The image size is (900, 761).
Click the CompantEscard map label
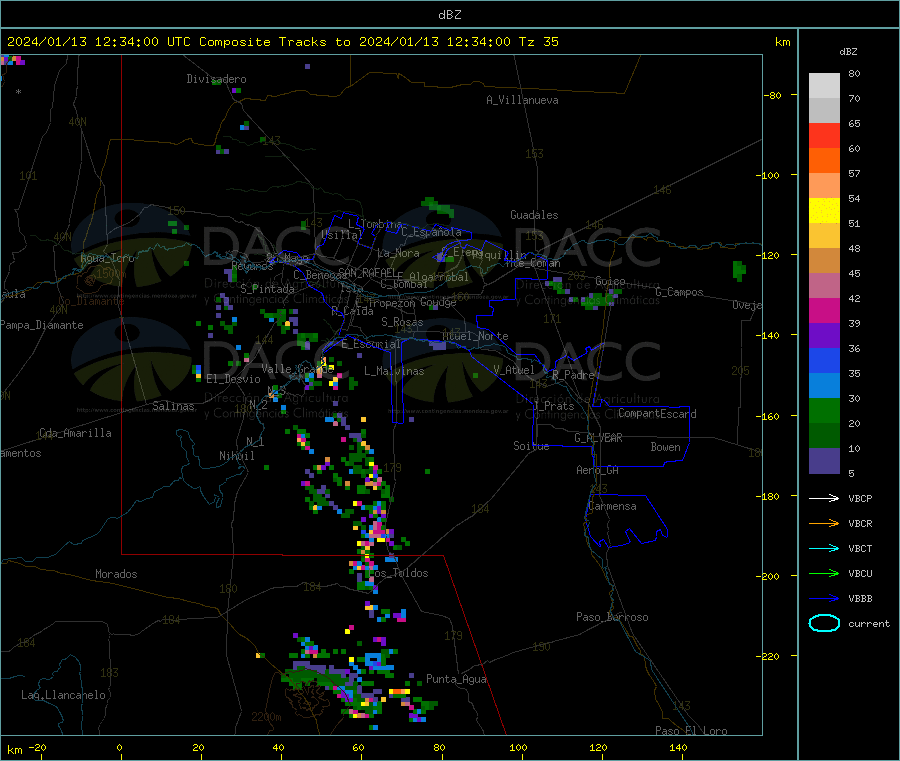(657, 413)
